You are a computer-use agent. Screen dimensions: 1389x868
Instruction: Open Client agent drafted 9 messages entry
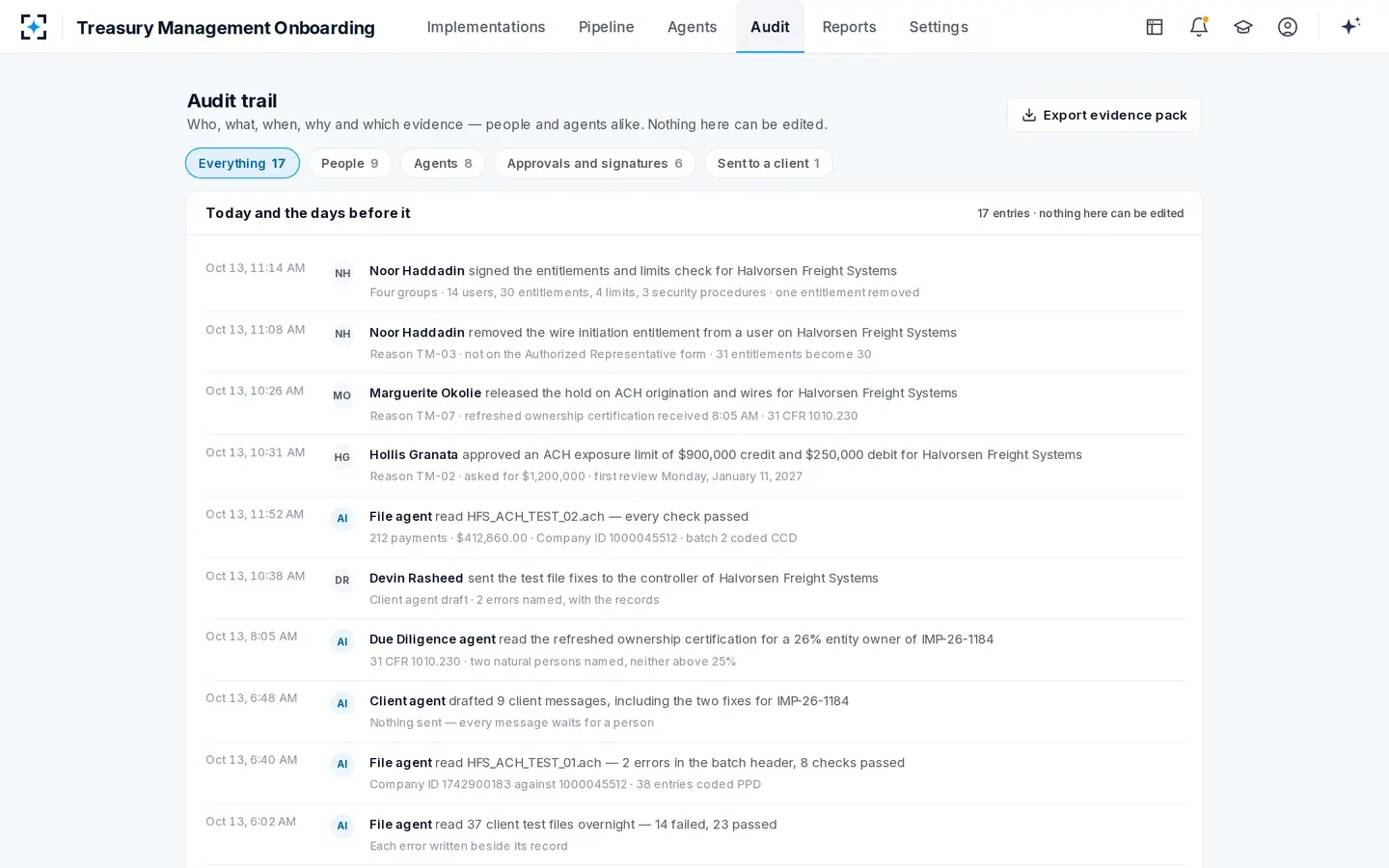tap(694, 711)
